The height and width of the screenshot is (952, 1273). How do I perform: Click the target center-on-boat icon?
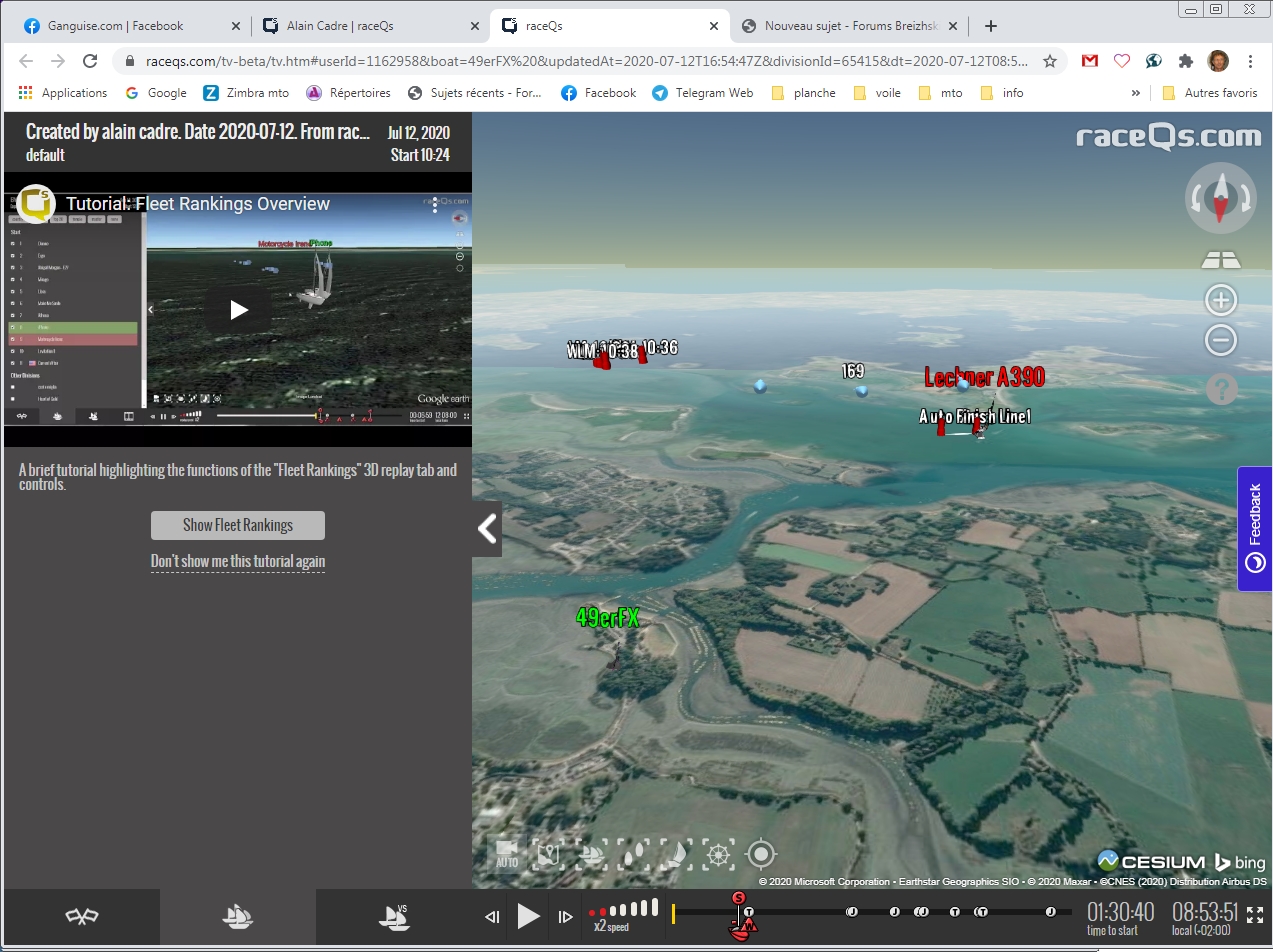tap(761, 854)
